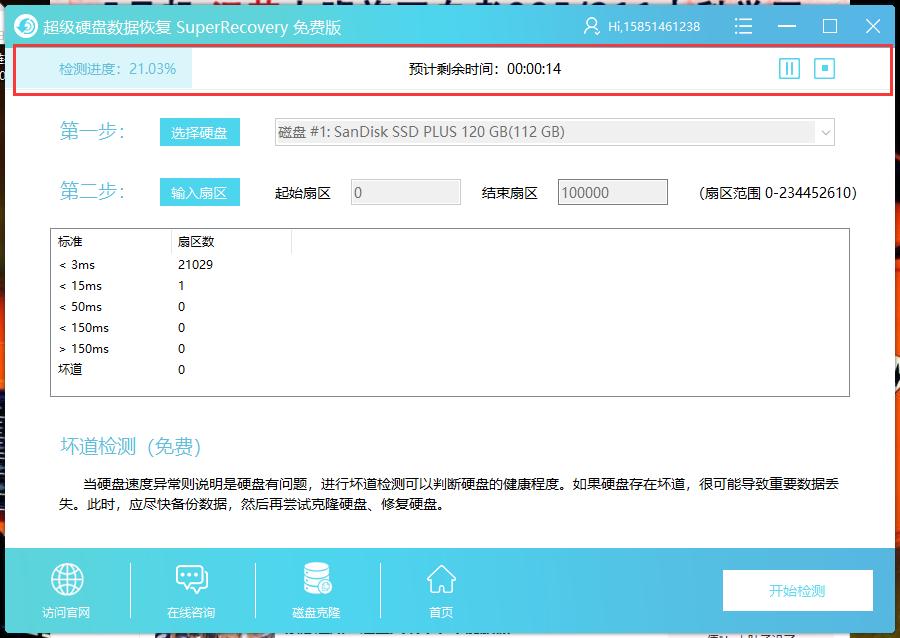Expand the disk selection dropdown arrow
This screenshot has height=638, width=900.
click(826, 131)
